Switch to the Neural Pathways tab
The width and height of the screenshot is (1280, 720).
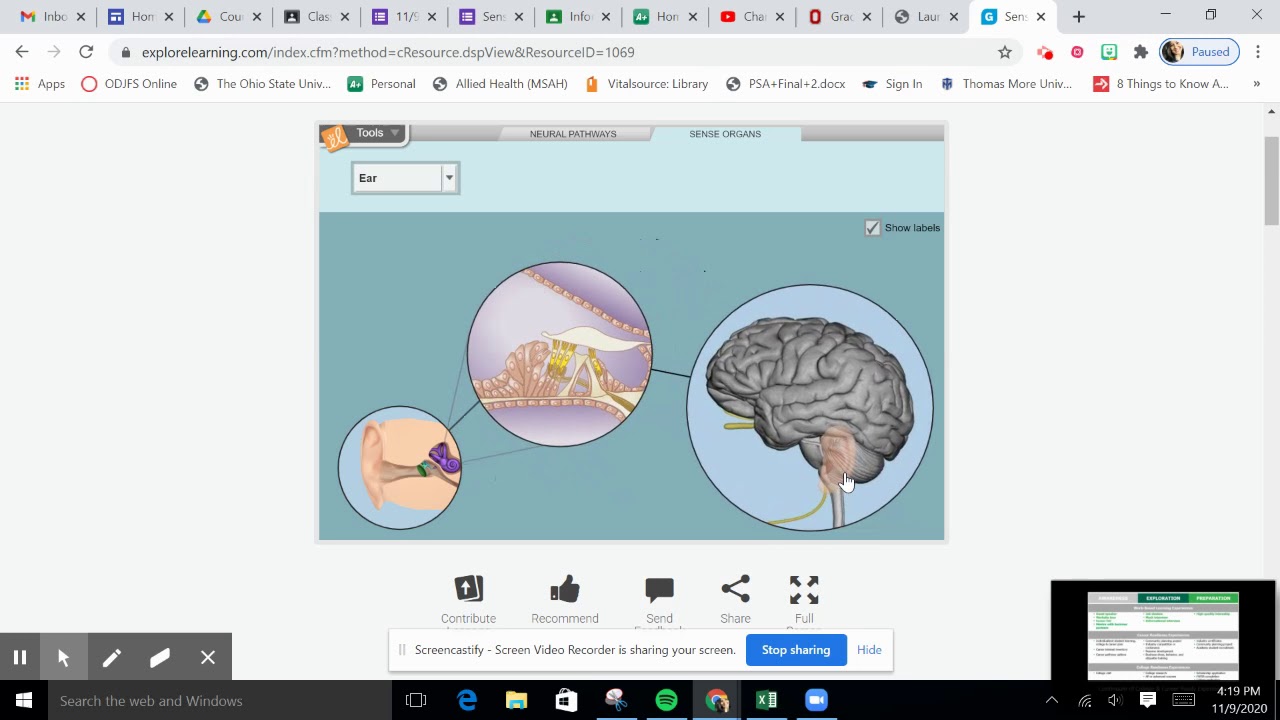573,134
